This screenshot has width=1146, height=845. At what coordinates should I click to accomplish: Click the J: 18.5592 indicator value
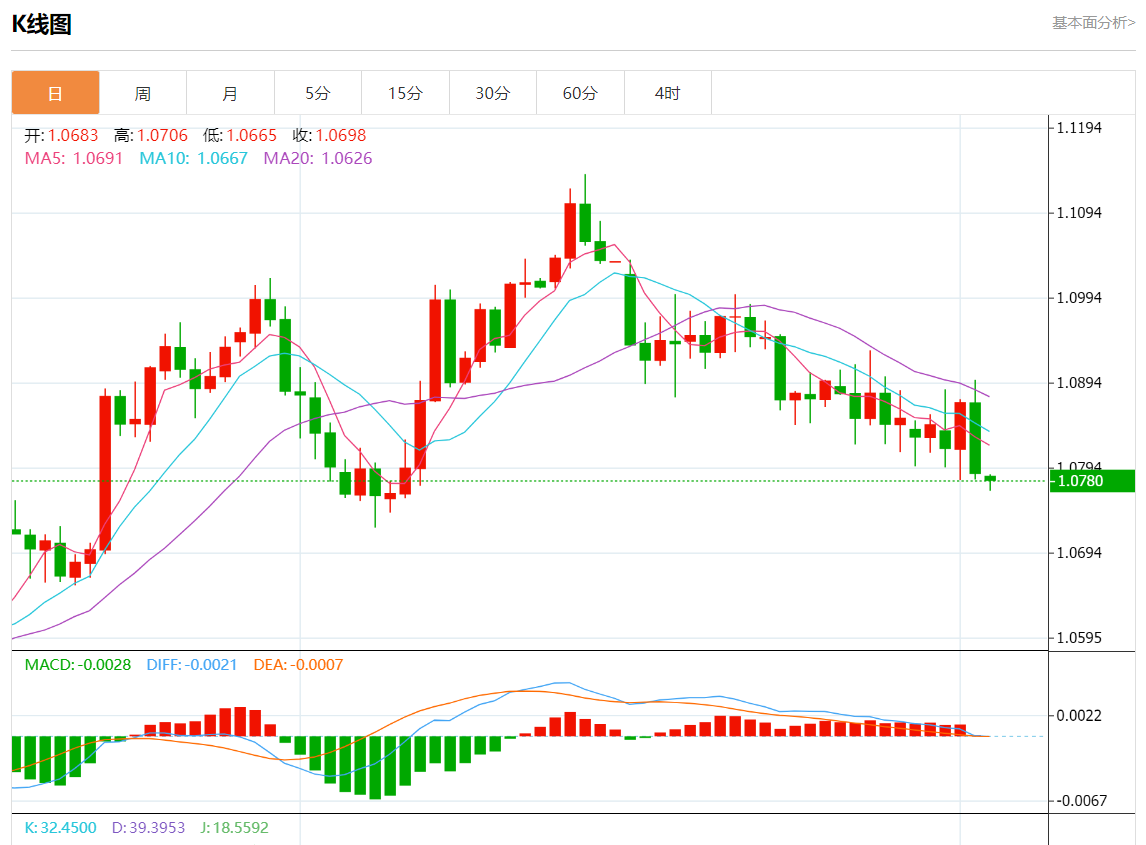233,828
